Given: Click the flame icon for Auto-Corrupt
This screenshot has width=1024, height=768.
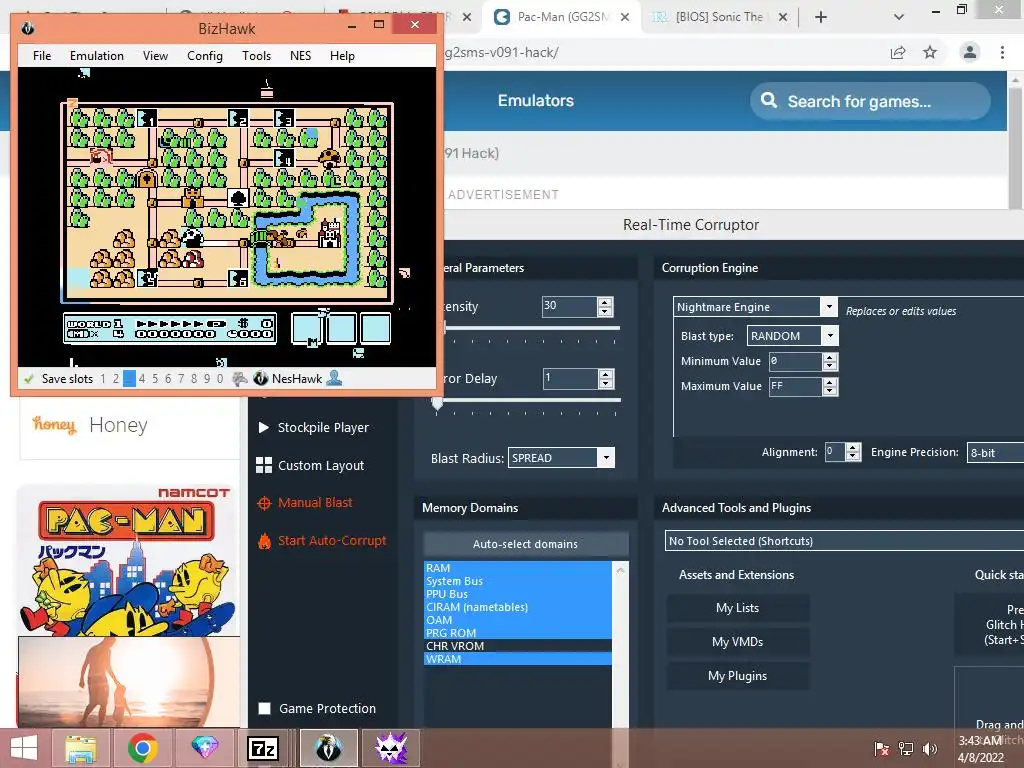Looking at the screenshot, I should tap(264, 541).
